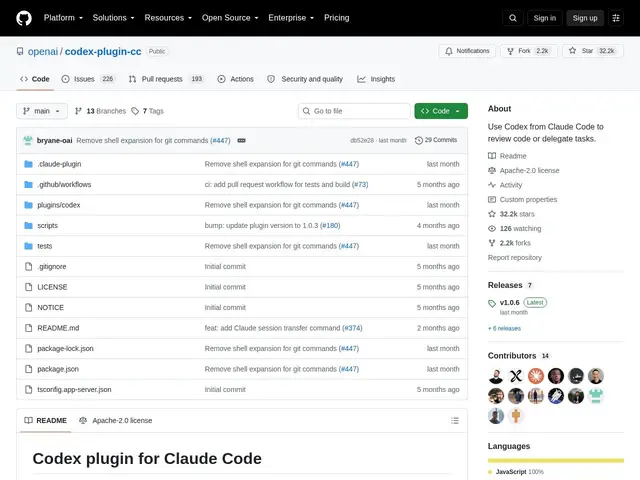This screenshot has width=640, height=480.
Task: View the 29 Commits history
Action: [436, 140]
